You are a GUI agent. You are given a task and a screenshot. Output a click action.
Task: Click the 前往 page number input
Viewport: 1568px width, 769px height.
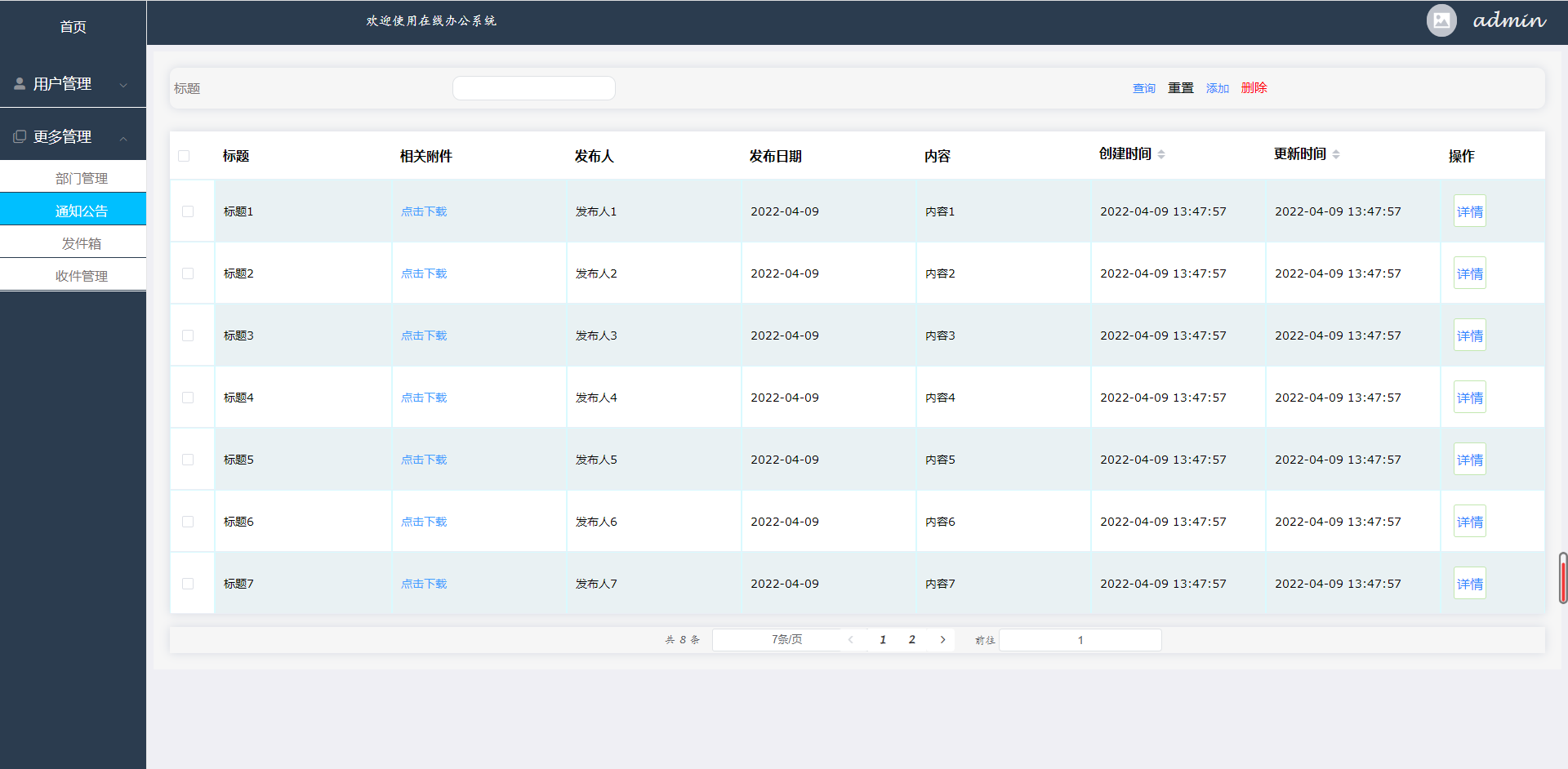click(1080, 640)
